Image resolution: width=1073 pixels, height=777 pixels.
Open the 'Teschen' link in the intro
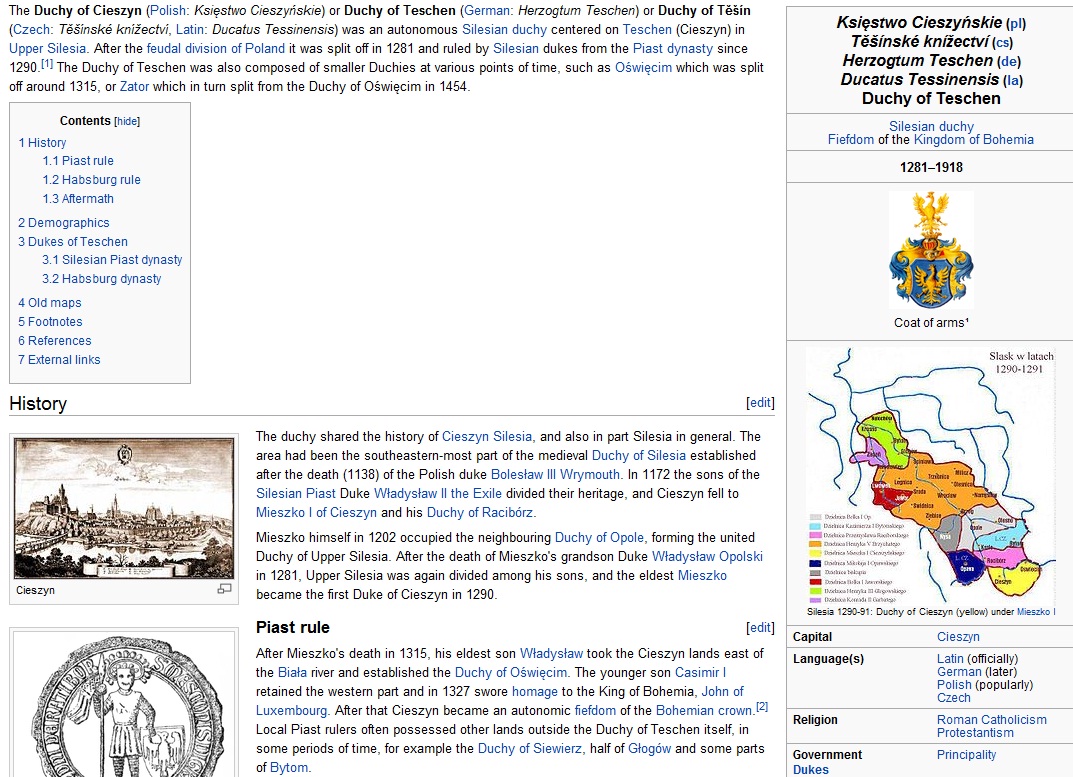pyautogui.click(x=647, y=29)
